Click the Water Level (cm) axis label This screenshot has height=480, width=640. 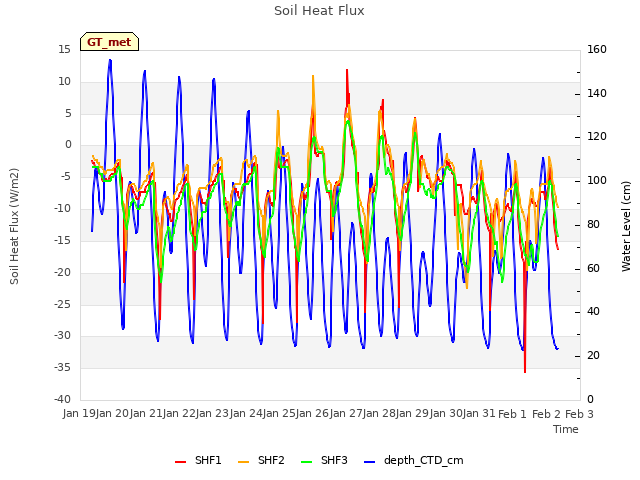tap(626, 227)
